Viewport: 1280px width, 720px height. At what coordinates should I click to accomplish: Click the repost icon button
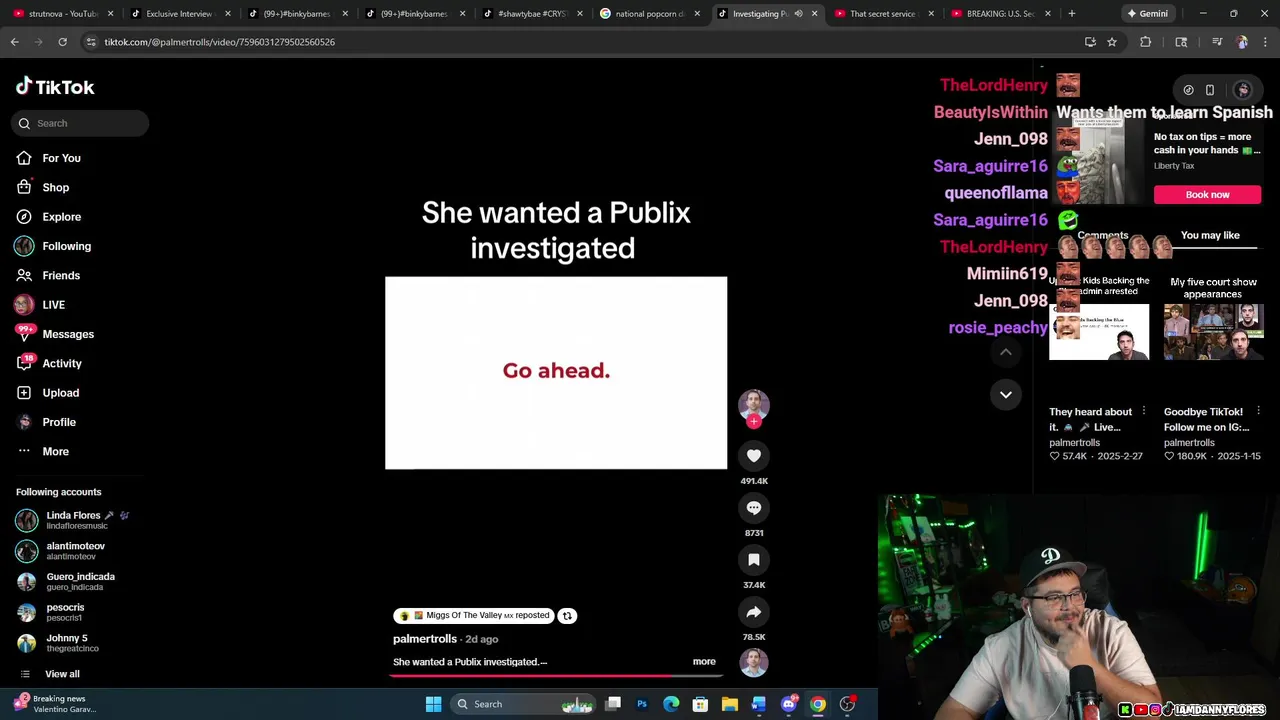click(x=567, y=616)
